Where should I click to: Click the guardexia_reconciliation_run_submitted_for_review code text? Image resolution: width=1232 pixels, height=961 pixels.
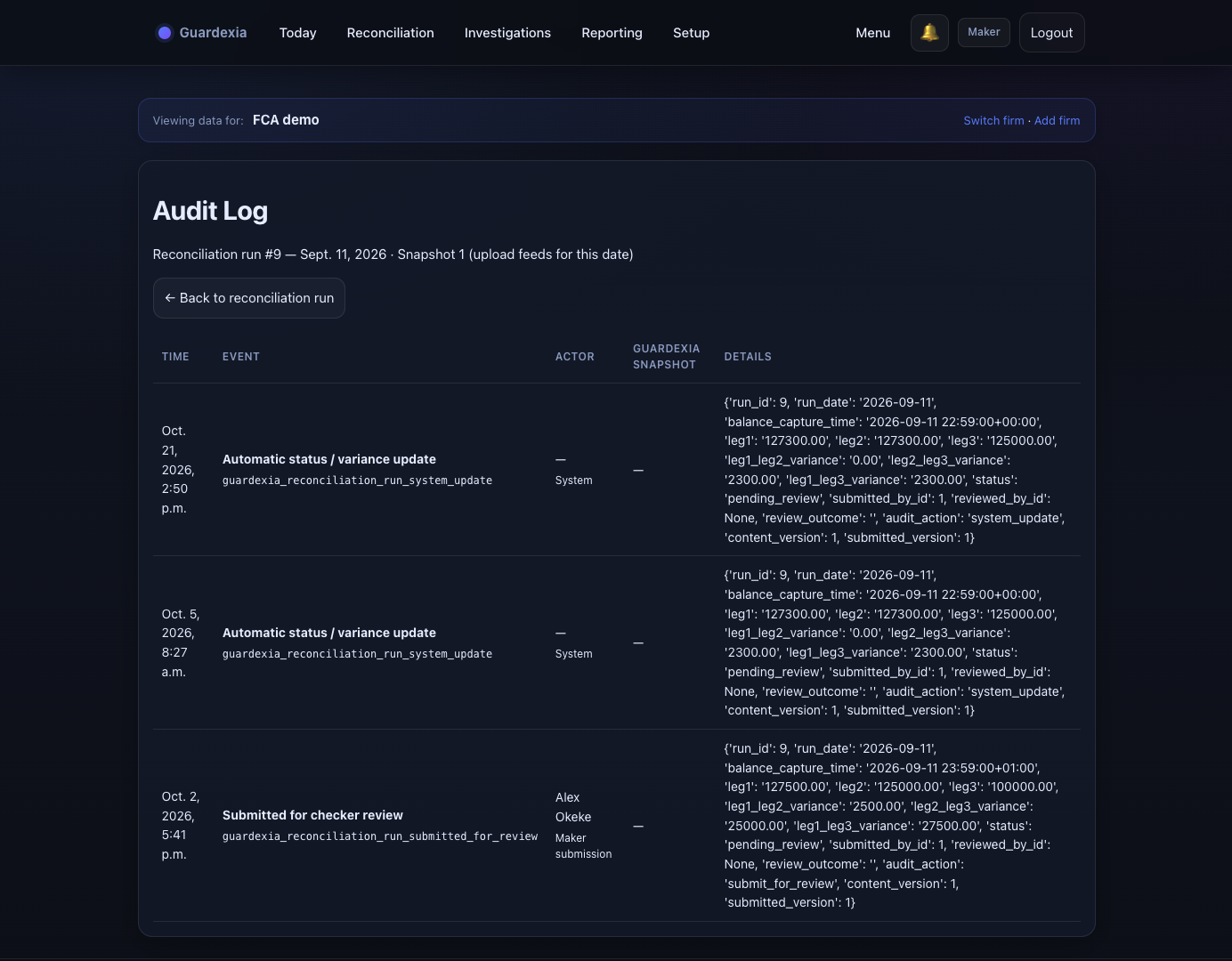(380, 836)
